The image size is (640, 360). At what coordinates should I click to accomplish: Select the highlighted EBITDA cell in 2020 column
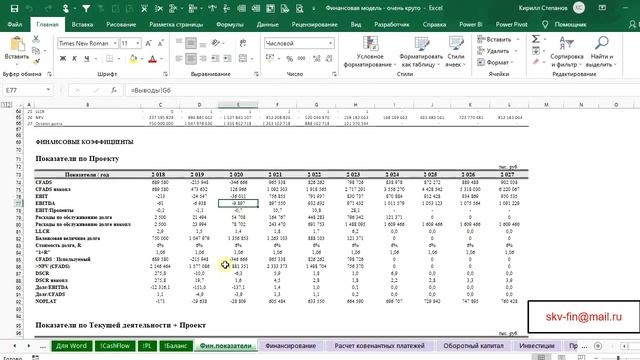click(238, 203)
